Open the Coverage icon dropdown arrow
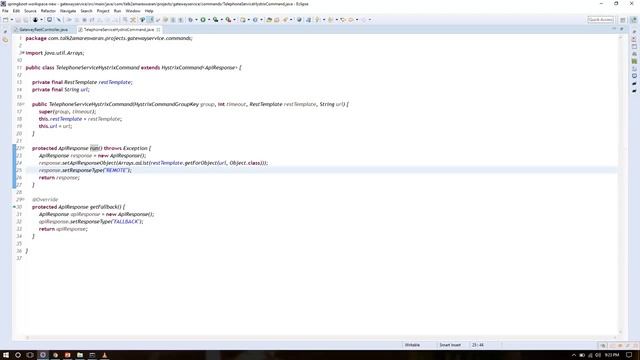Screen dimensions: 640x360 click(222, 20)
